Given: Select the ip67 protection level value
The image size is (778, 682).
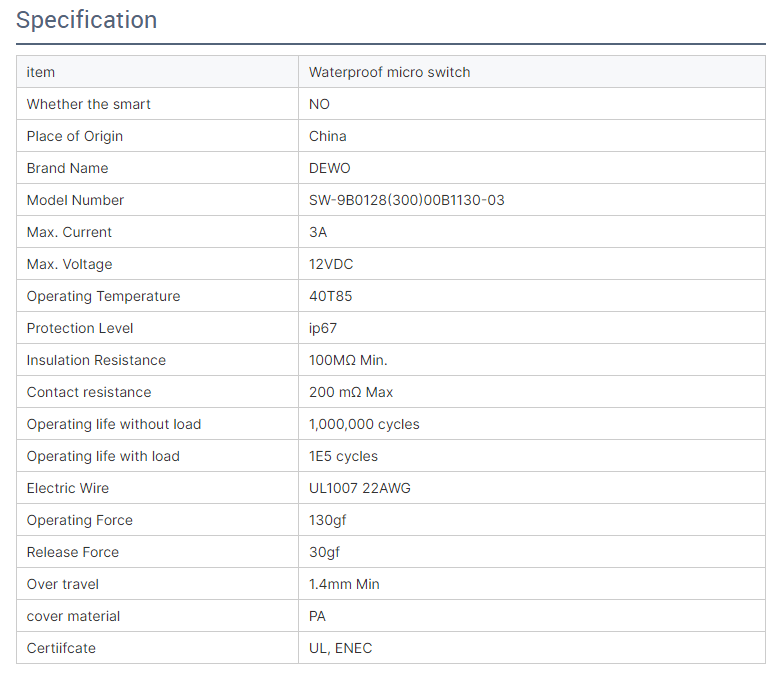Looking at the screenshot, I should [325, 328].
